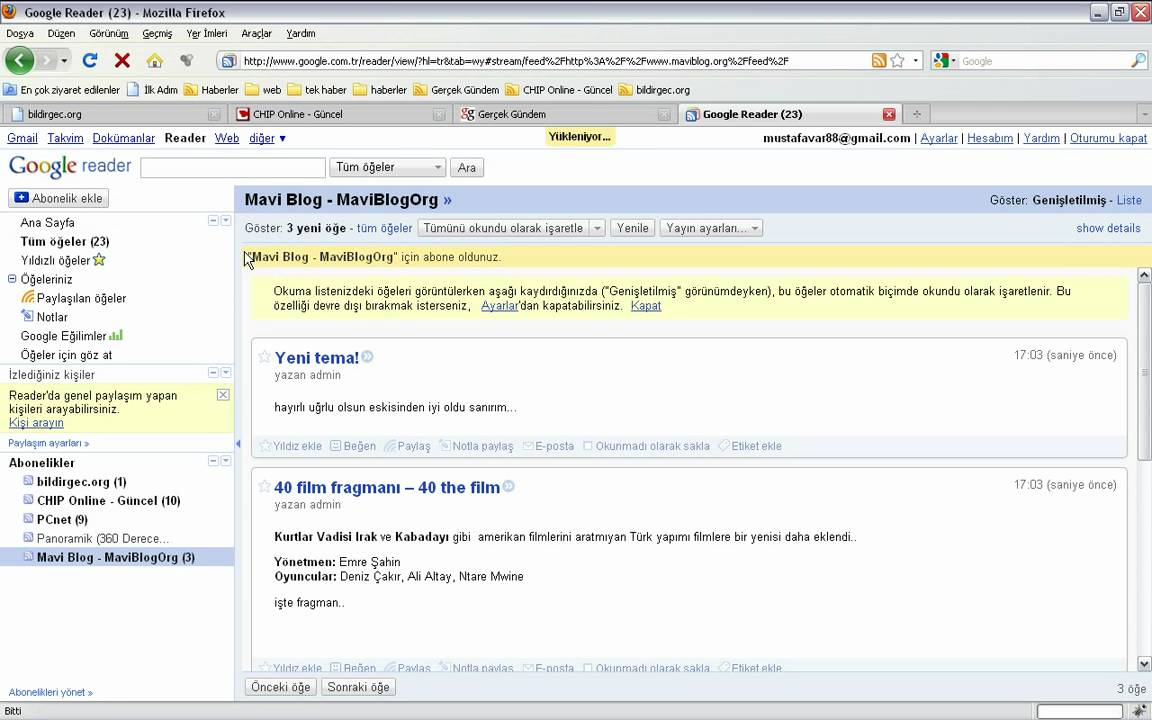Image resolution: width=1152 pixels, height=720 pixels.
Task: Collapse the left sidebar arrow
Action: coord(238,444)
